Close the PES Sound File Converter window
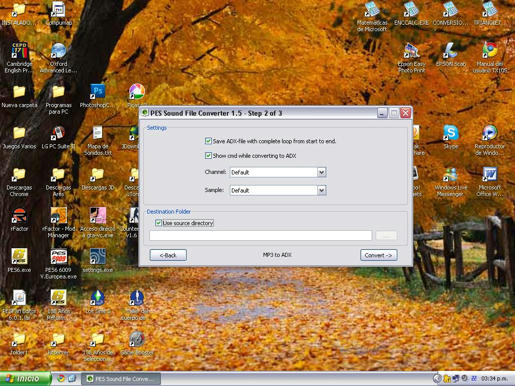This screenshot has width=515, height=386. tap(405, 113)
